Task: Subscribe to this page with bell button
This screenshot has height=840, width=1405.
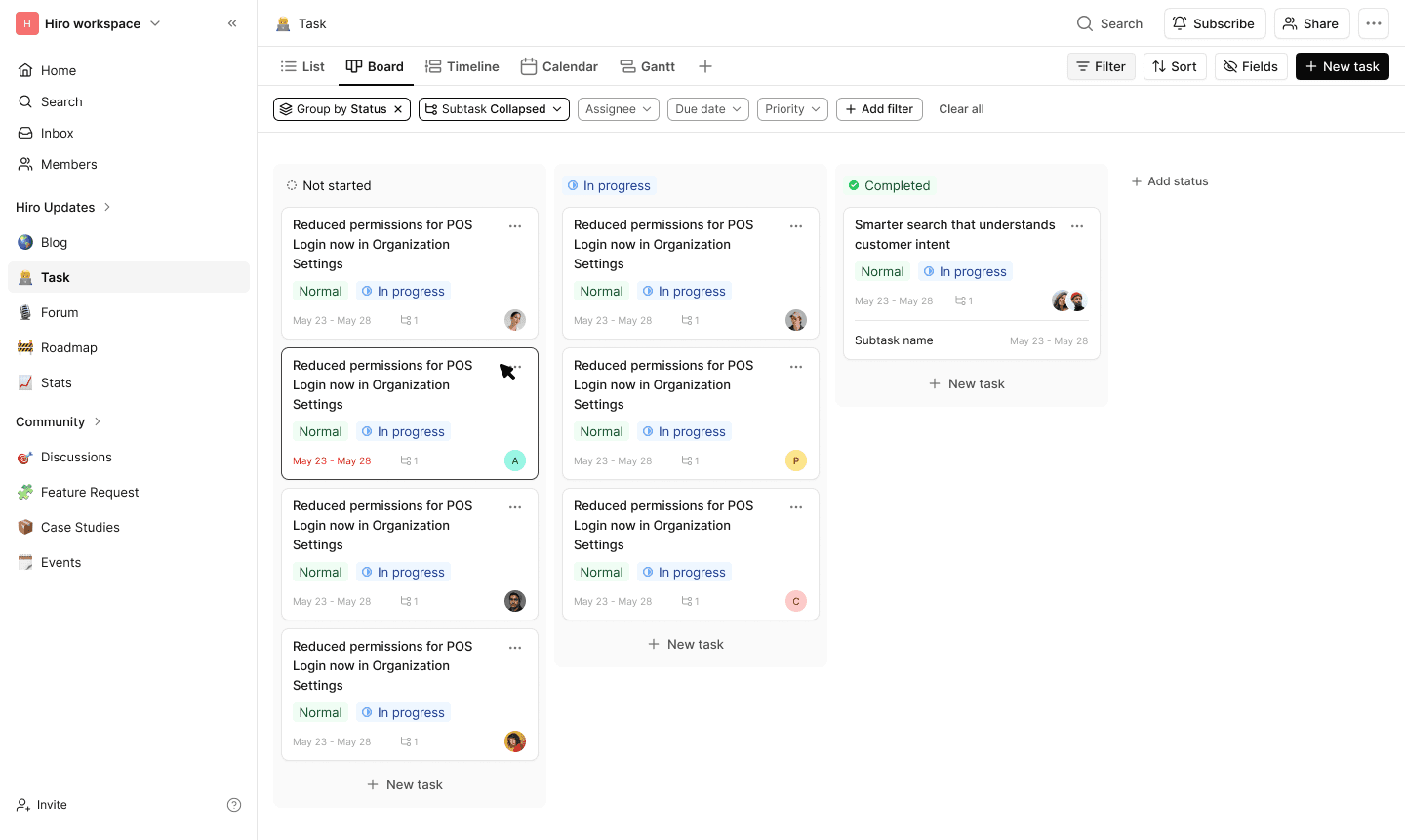Action: pyautogui.click(x=1215, y=23)
